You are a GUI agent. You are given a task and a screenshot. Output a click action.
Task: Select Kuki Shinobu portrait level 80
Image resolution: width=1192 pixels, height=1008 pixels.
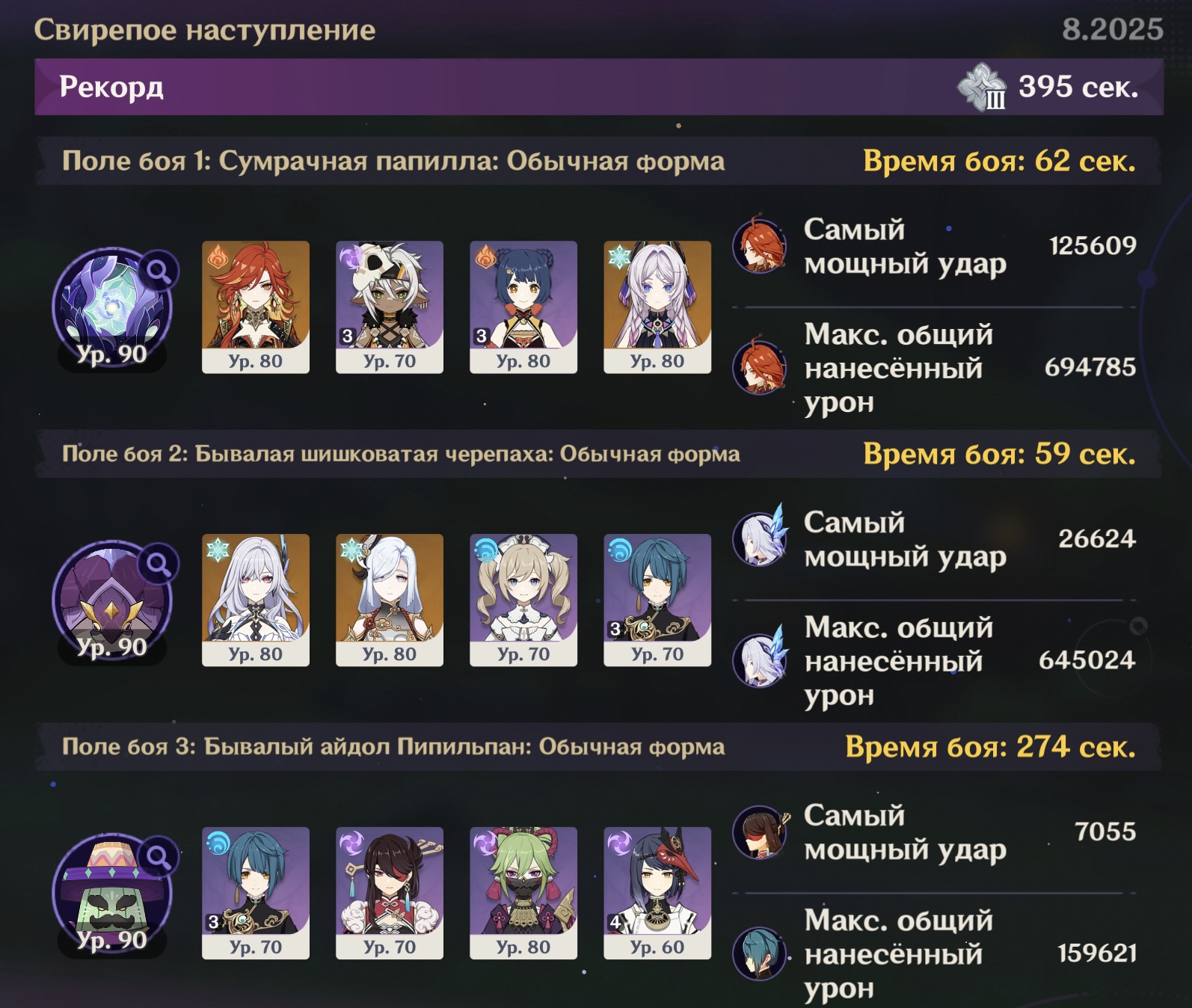(523, 893)
